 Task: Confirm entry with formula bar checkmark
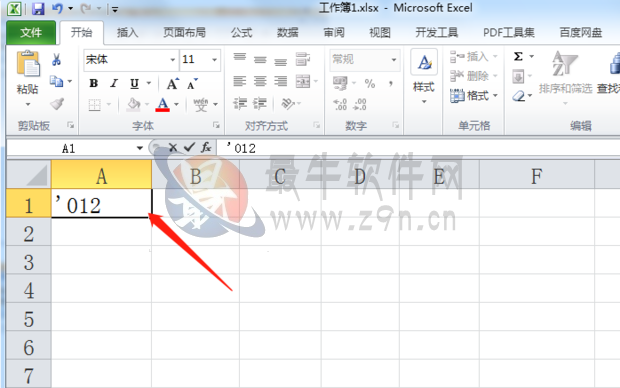[189, 148]
